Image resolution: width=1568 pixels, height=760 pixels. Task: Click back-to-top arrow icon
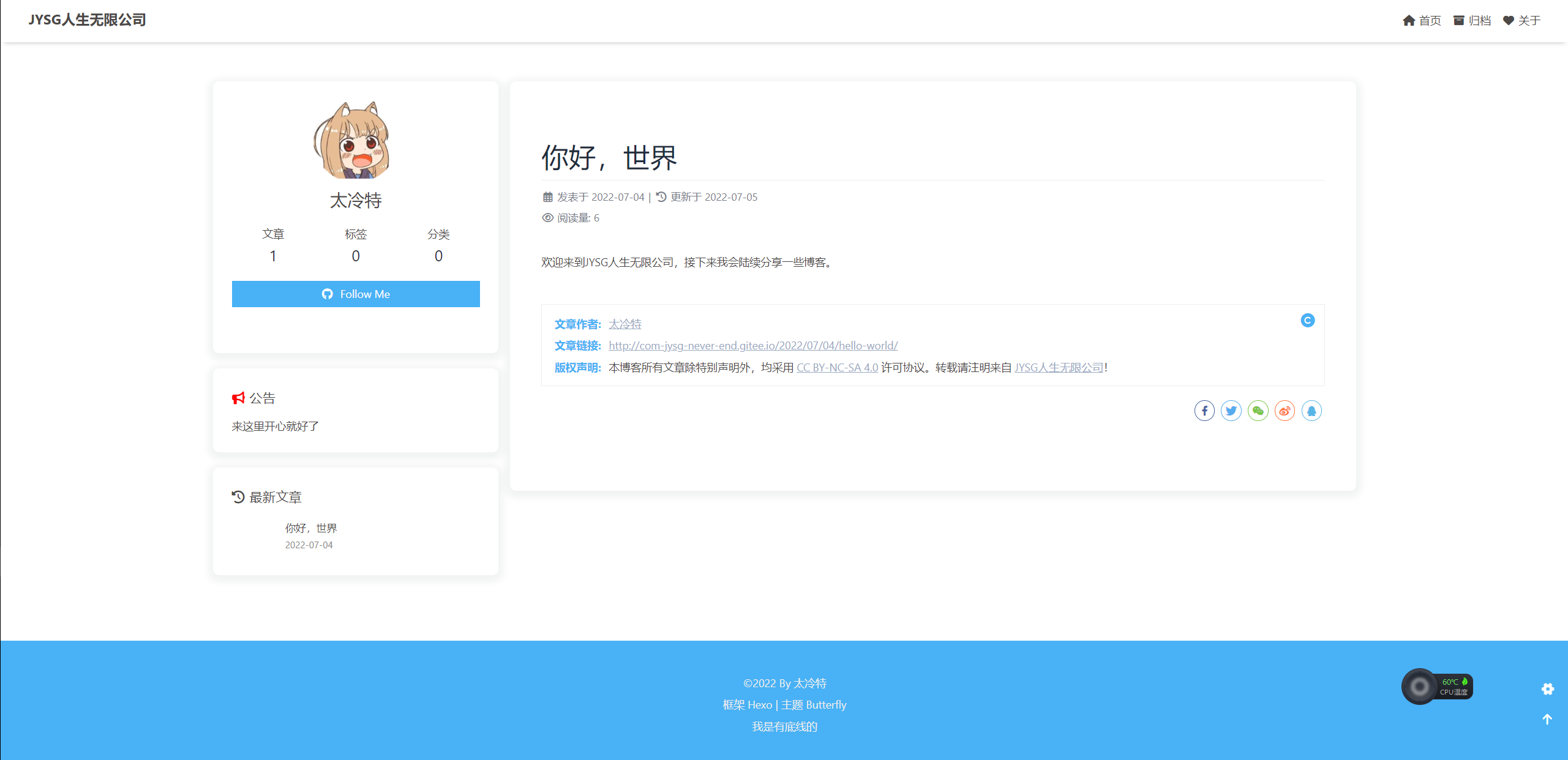[x=1547, y=720]
